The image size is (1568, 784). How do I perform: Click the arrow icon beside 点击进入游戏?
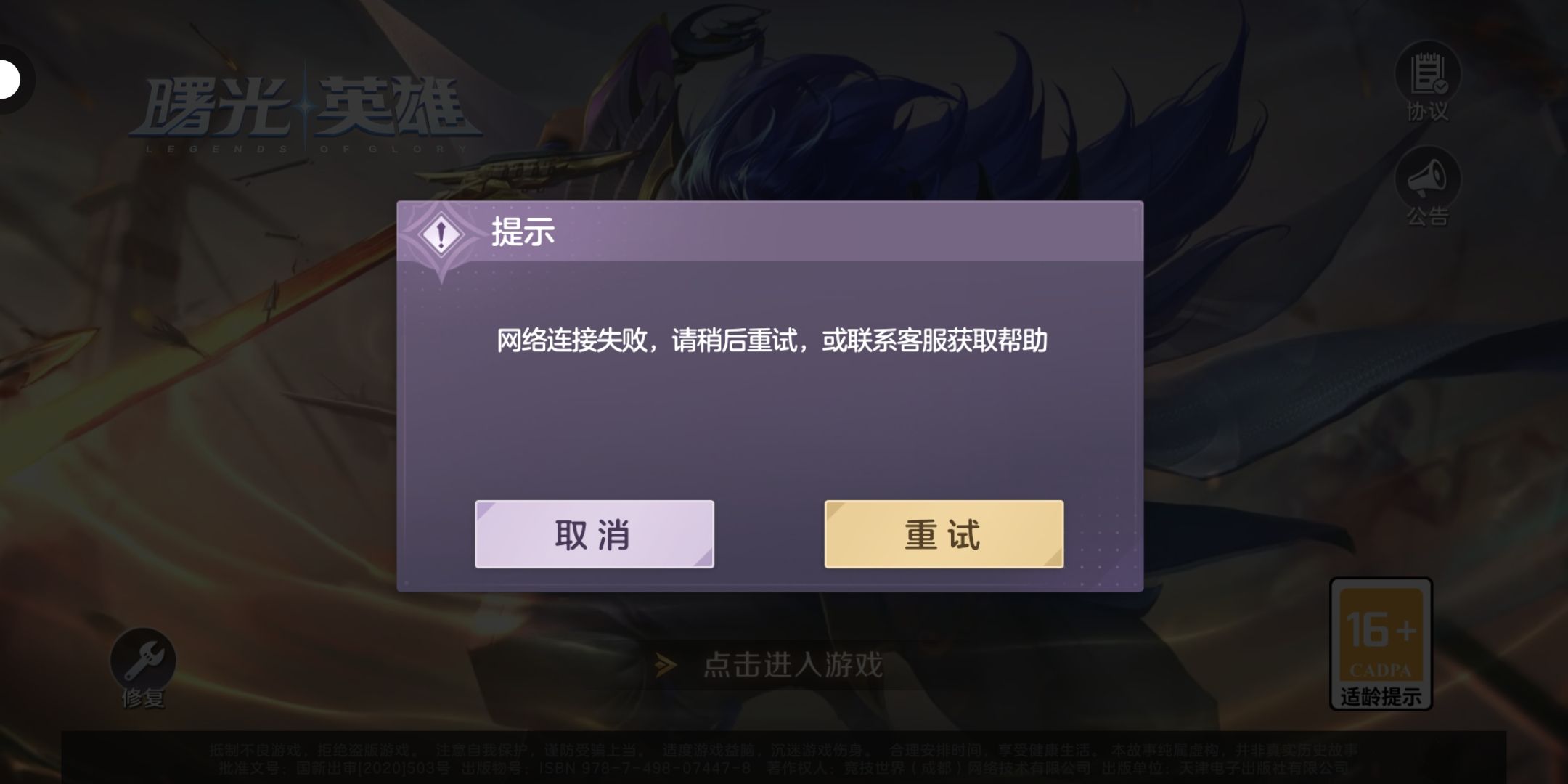(x=665, y=665)
